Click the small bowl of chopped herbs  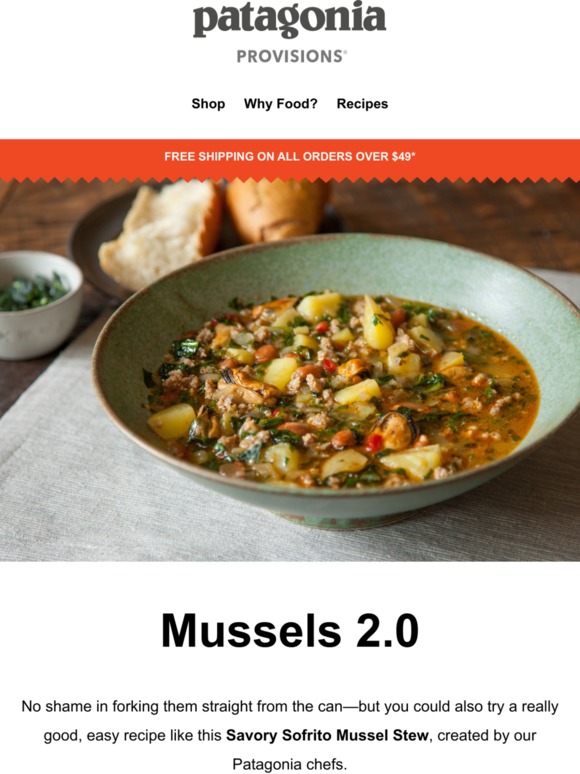tap(37, 304)
